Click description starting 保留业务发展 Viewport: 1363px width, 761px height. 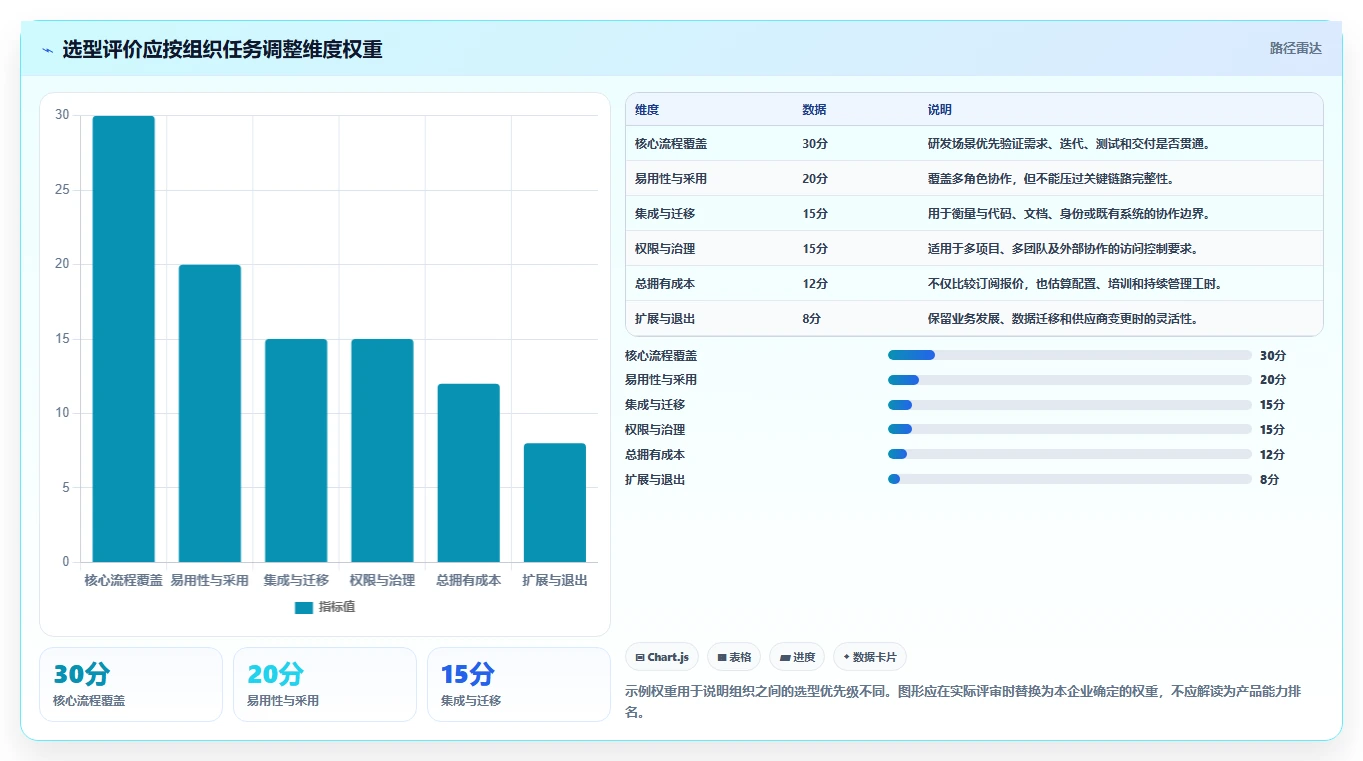[x=1063, y=319]
